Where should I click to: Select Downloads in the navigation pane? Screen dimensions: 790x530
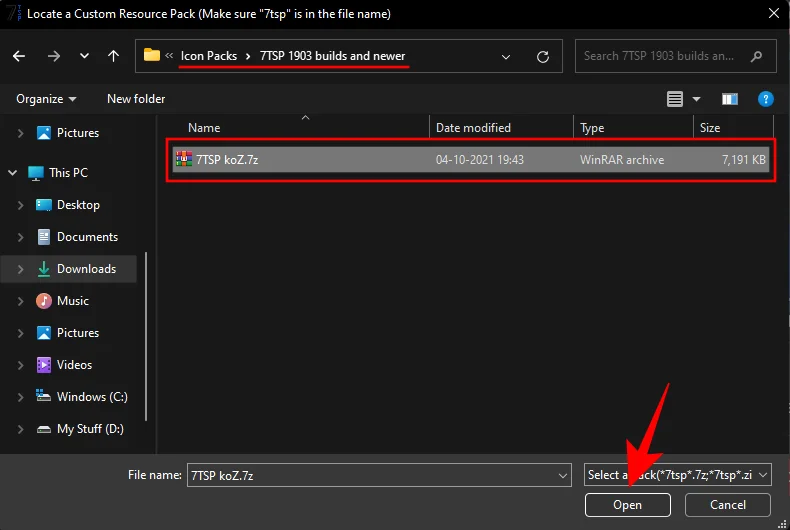click(x=86, y=269)
